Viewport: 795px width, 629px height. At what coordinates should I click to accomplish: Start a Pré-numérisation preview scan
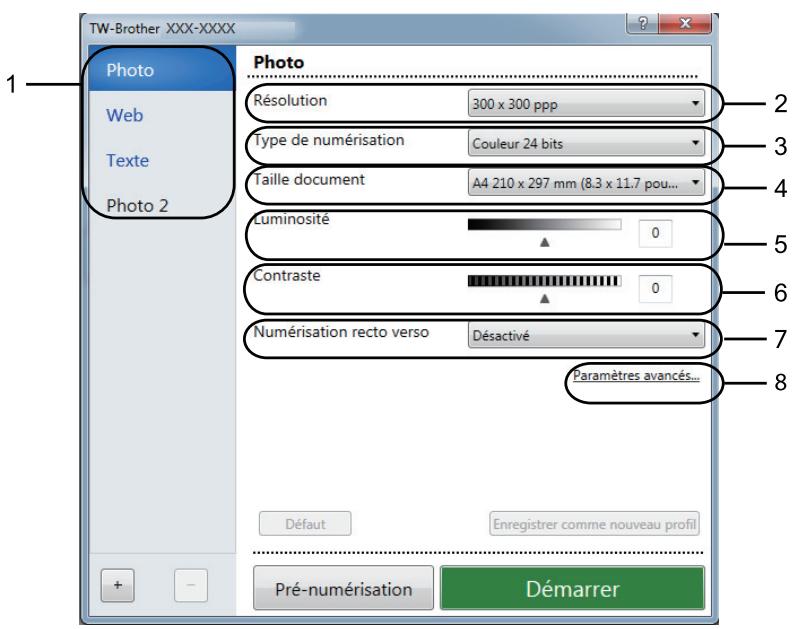tap(343, 588)
